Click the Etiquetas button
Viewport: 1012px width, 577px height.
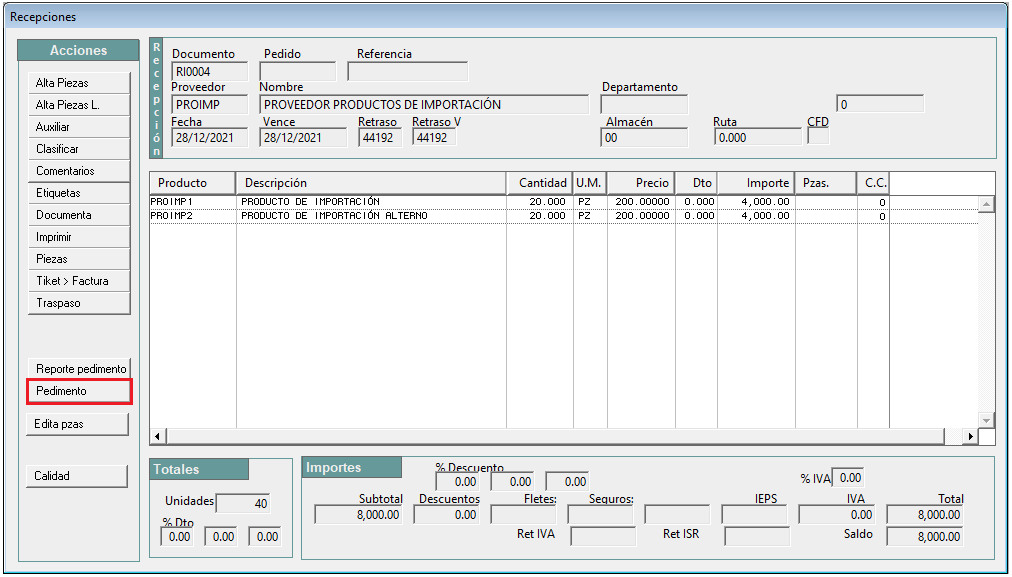(x=79, y=193)
